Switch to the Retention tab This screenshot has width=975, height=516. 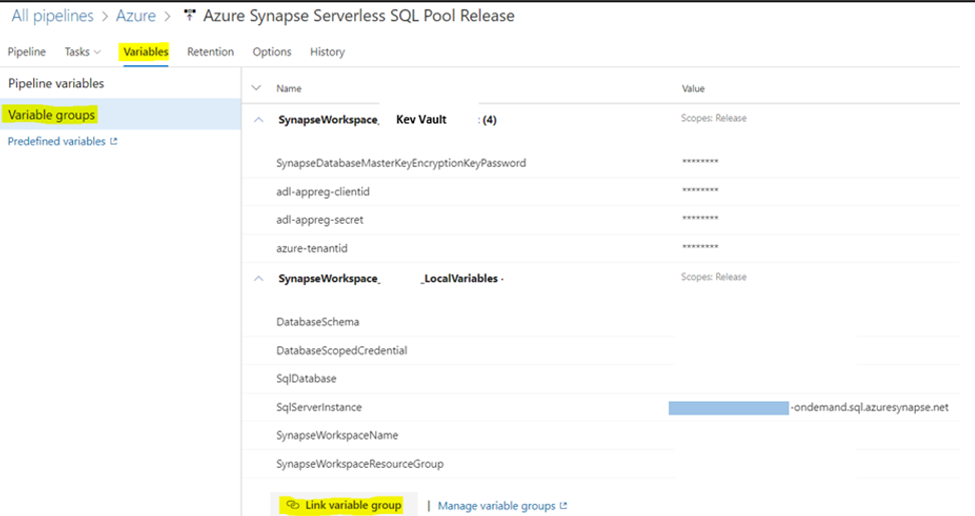(x=210, y=52)
